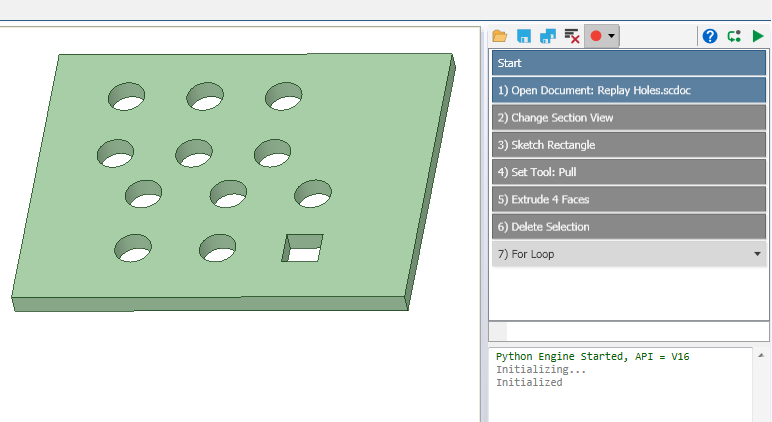This screenshot has width=772, height=422.
Task: Select the Extrude 4 Faces block
Action: [x=629, y=199]
